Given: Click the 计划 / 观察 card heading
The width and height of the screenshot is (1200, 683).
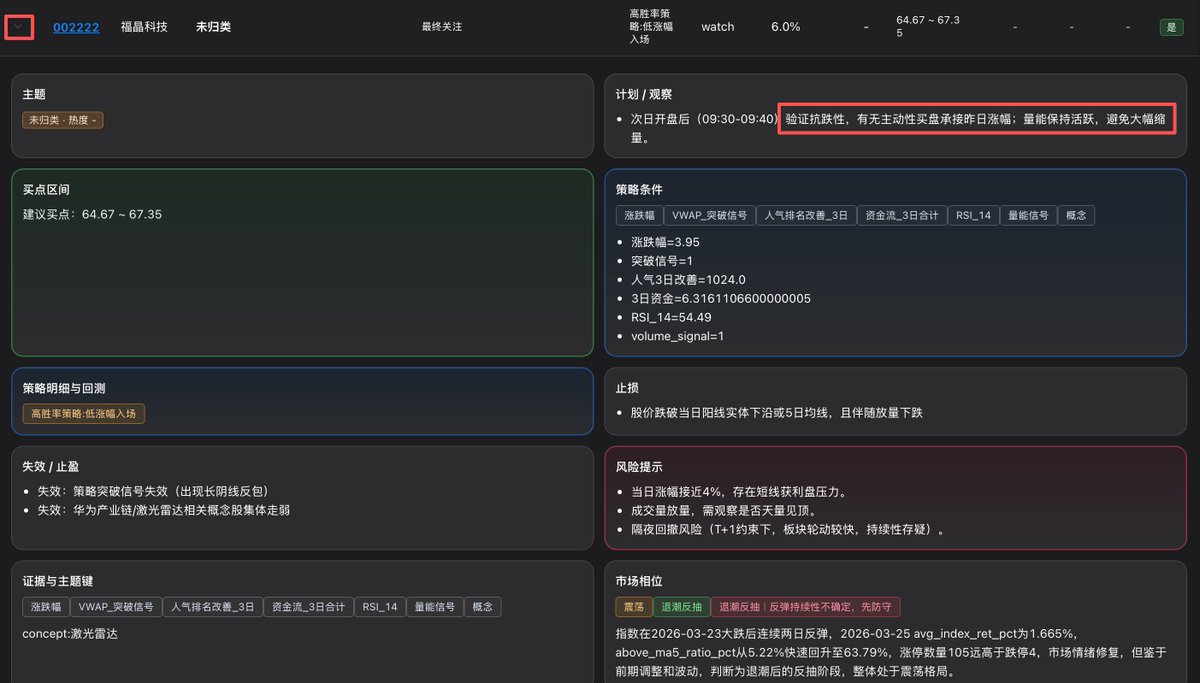Looking at the screenshot, I should (644, 94).
